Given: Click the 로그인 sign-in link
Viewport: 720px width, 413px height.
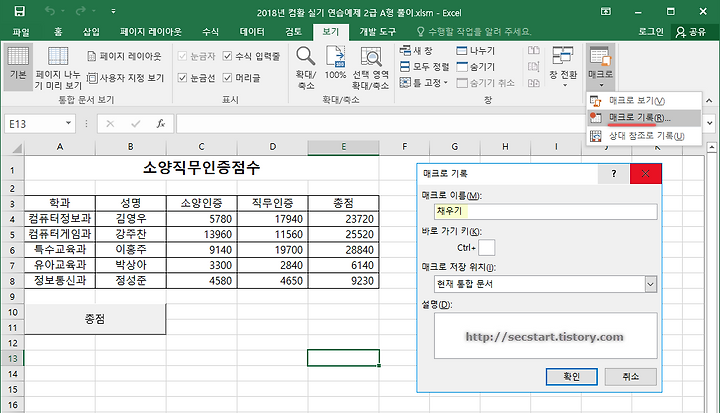Looking at the screenshot, I should (651, 32).
